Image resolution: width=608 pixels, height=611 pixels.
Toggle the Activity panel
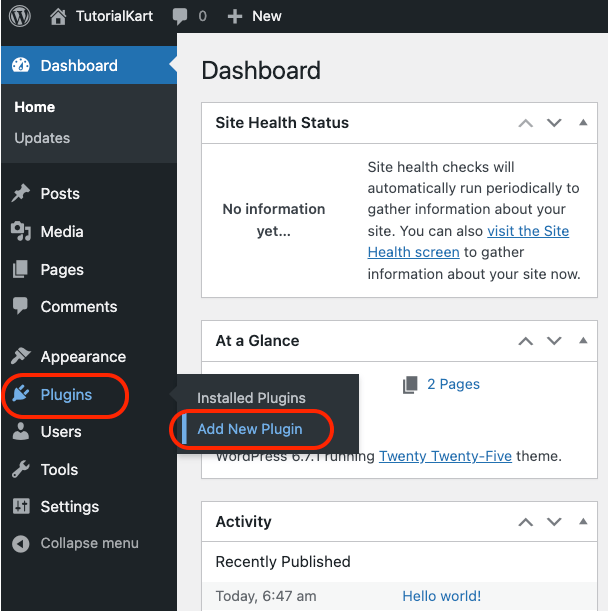click(x=583, y=521)
